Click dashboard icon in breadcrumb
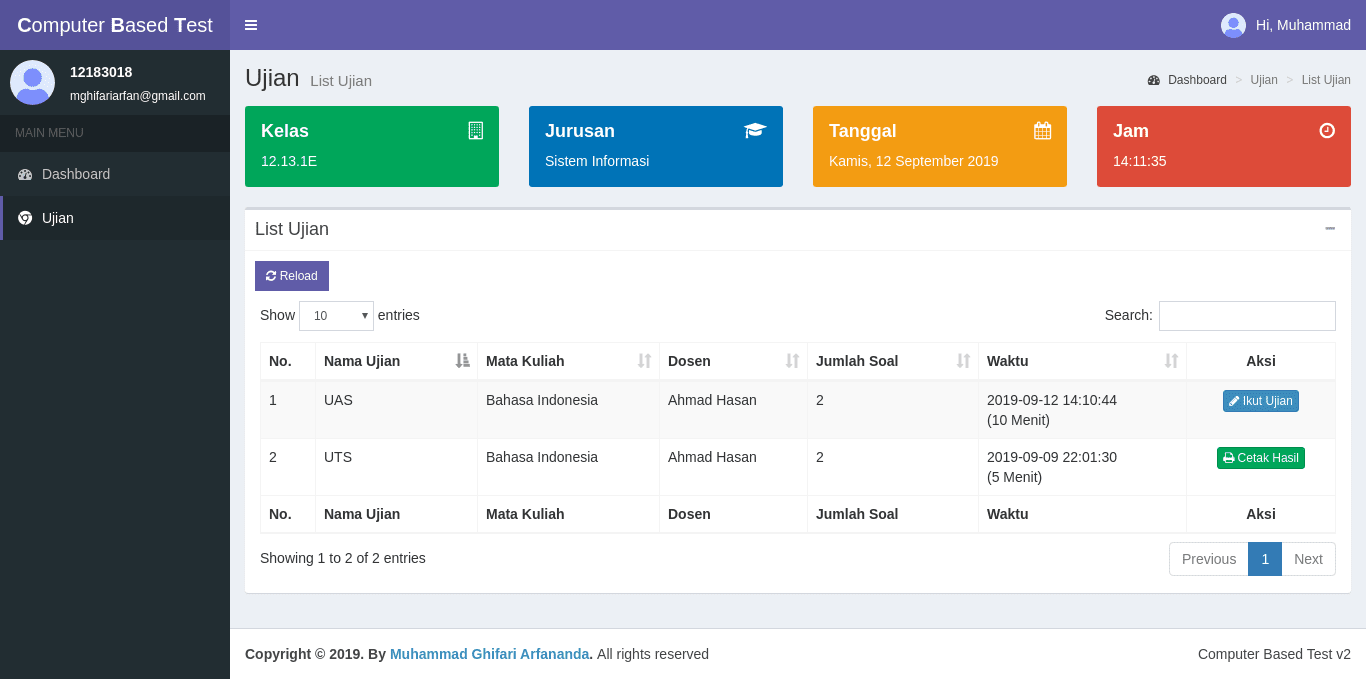 [1153, 80]
